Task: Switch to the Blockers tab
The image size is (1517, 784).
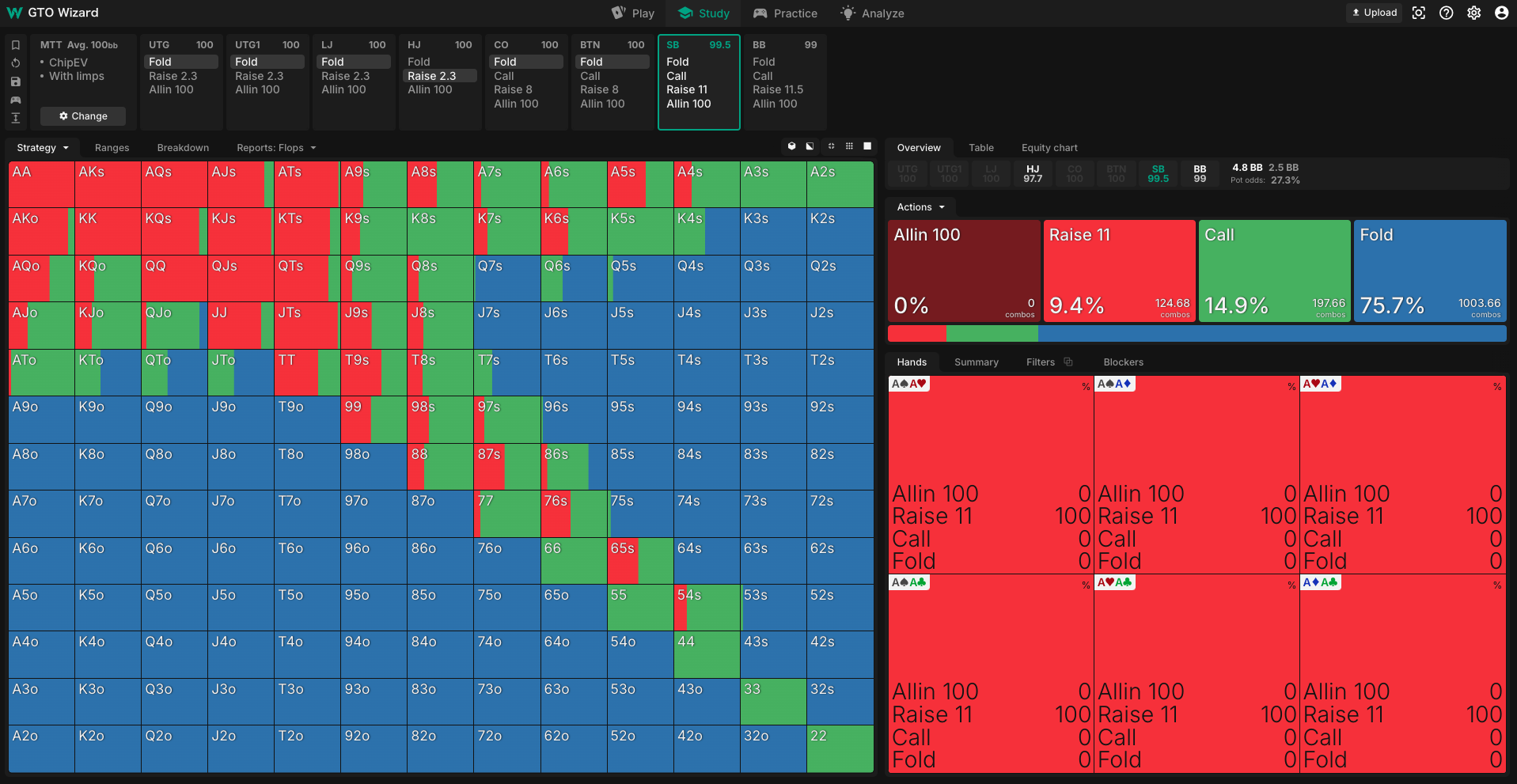Action: [x=1124, y=362]
